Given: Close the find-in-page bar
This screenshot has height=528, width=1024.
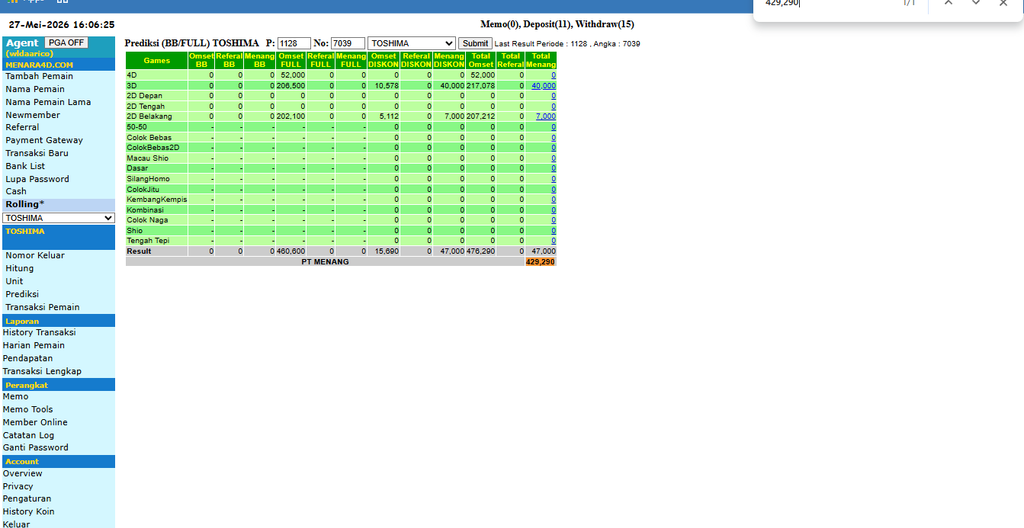Looking at the screenshot, I should (x=1003, y=3).
